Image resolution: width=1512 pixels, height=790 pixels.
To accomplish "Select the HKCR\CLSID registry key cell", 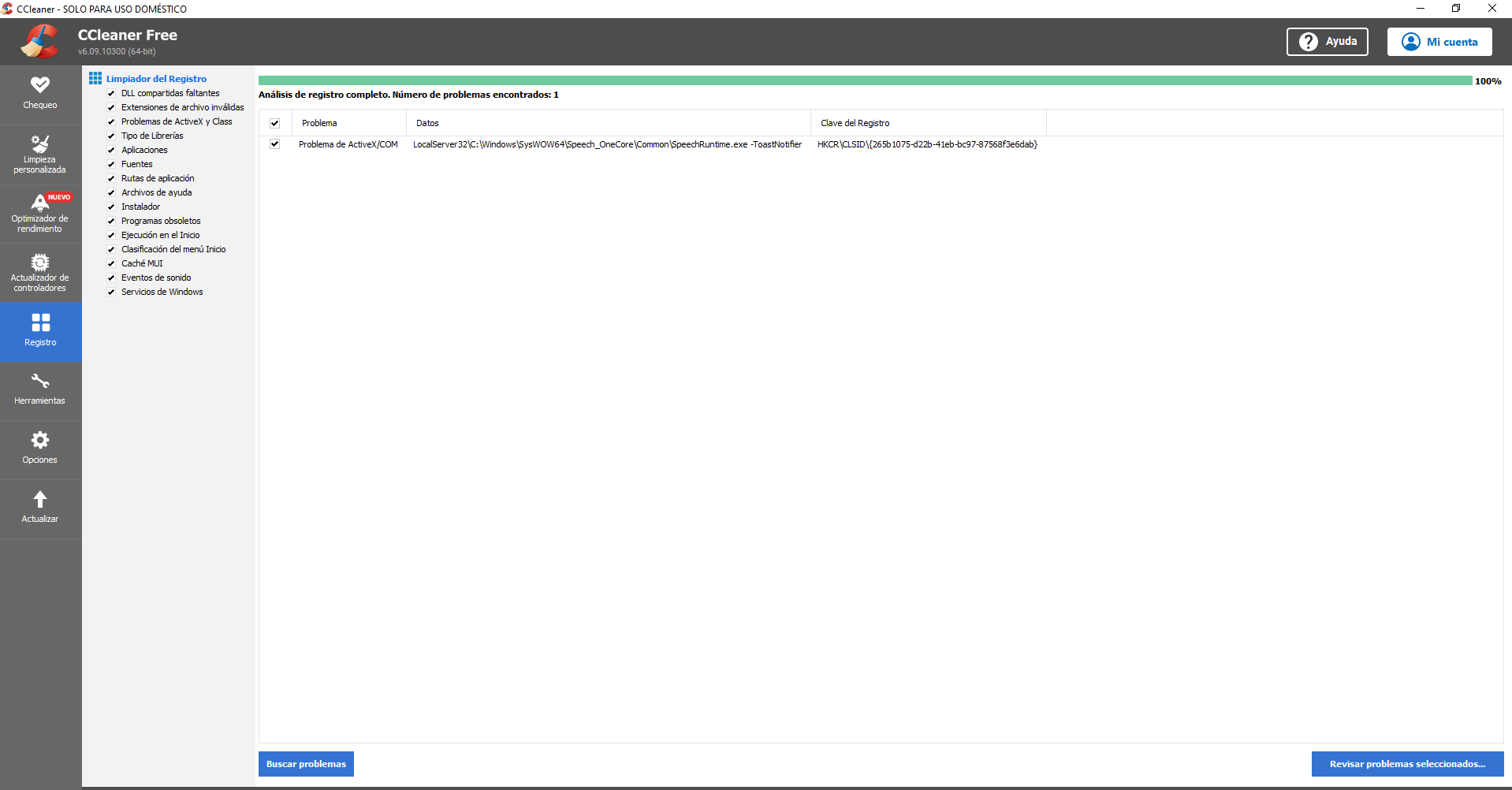I will (927, 144).
